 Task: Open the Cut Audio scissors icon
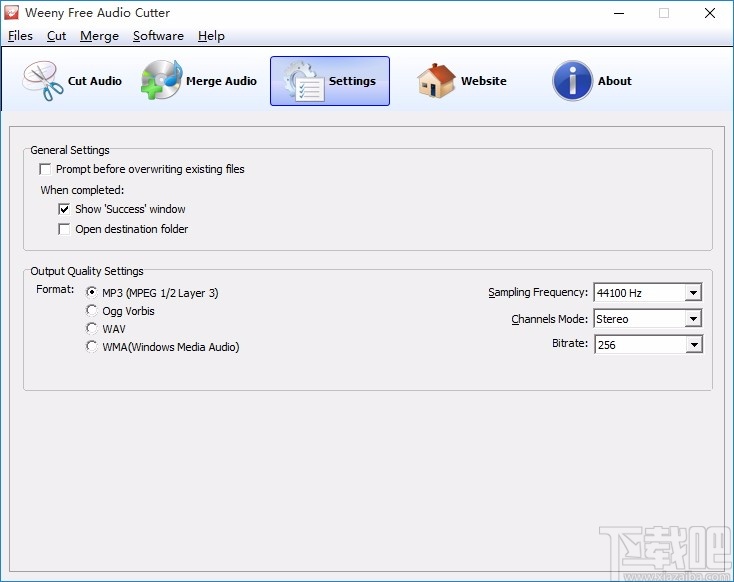pos(43,81)
